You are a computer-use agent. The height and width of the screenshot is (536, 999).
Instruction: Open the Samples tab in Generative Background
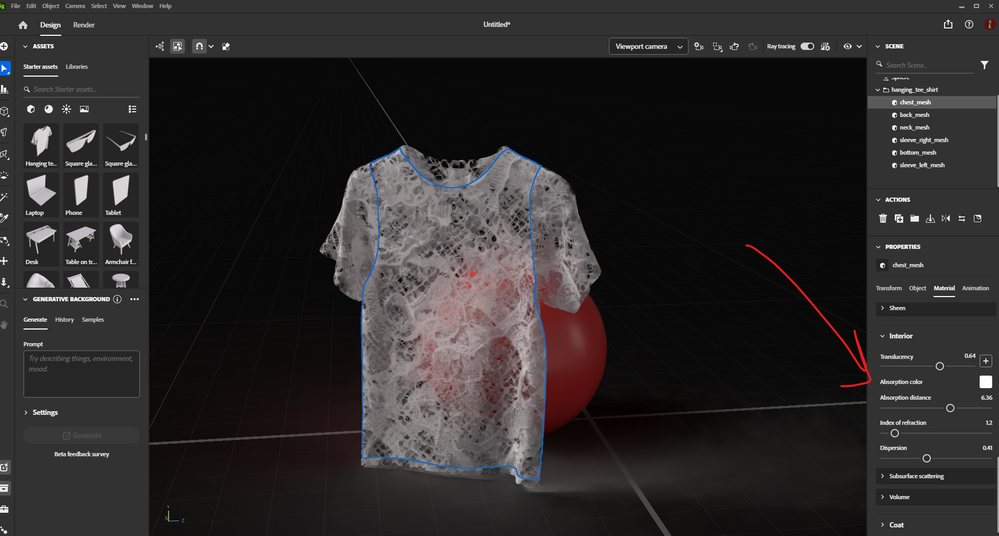pos(92,319)
